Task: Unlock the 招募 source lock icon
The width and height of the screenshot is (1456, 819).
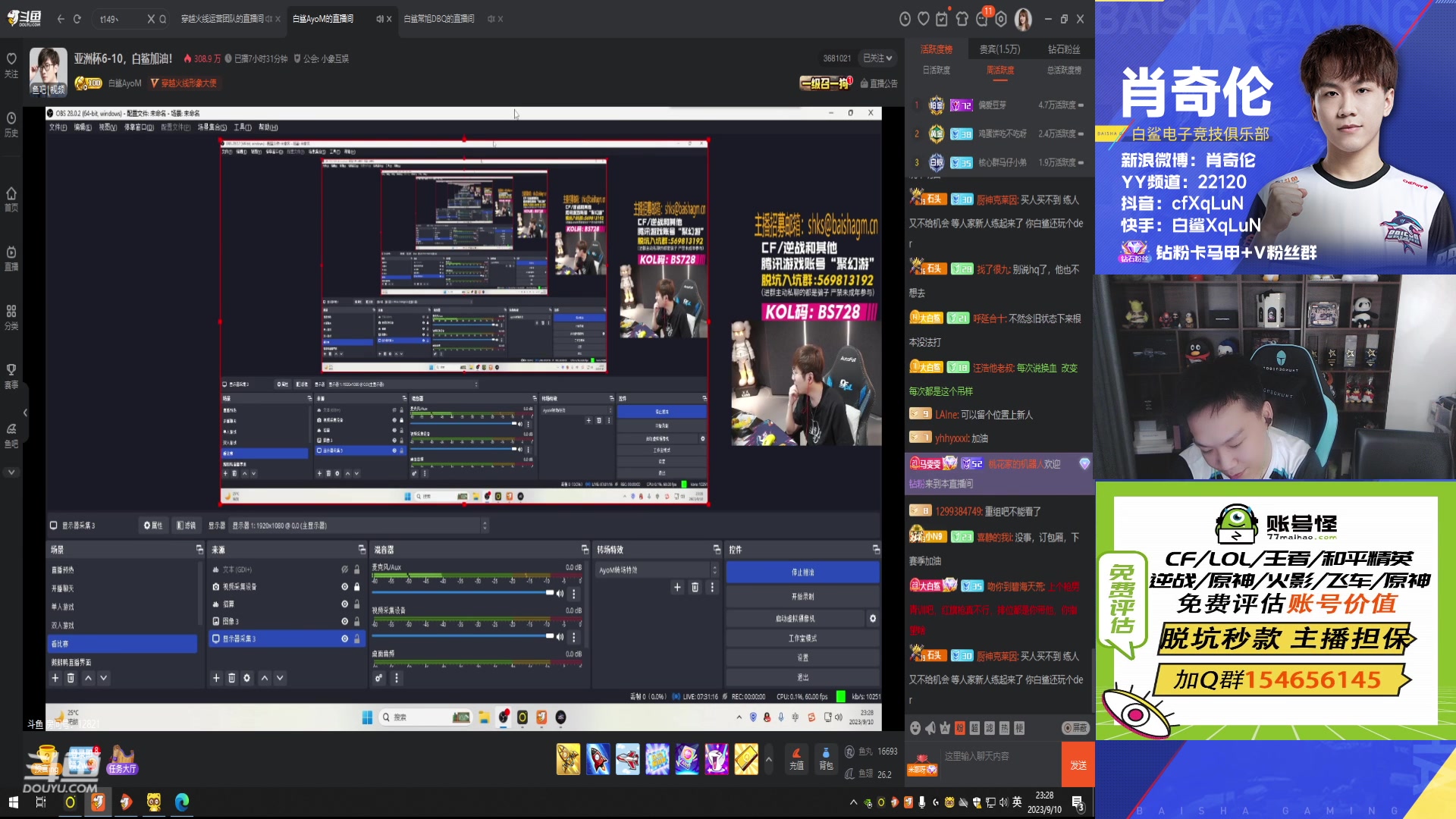Action: [x=356, y=604]
